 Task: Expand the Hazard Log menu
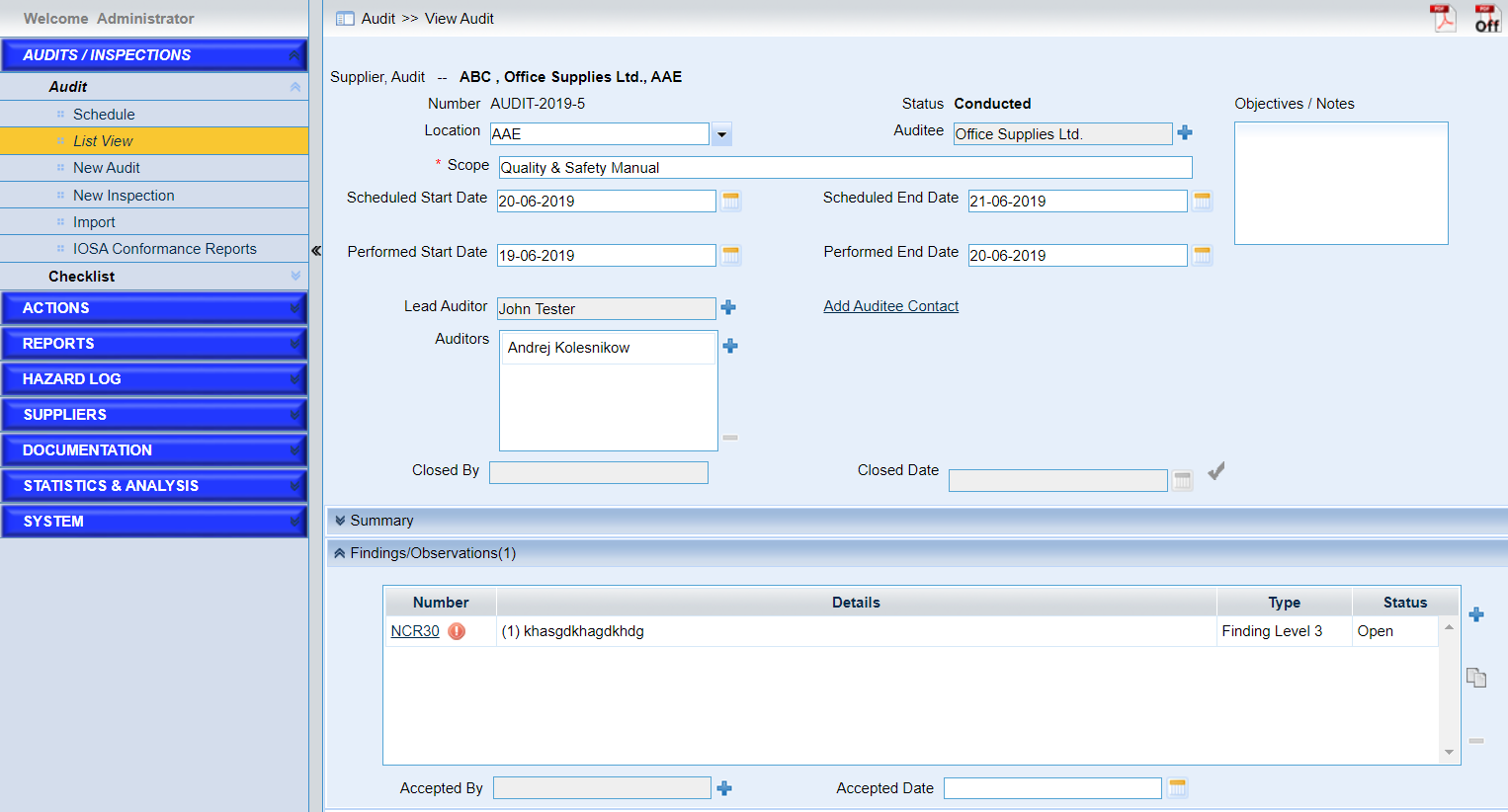[x=154, y=379]
